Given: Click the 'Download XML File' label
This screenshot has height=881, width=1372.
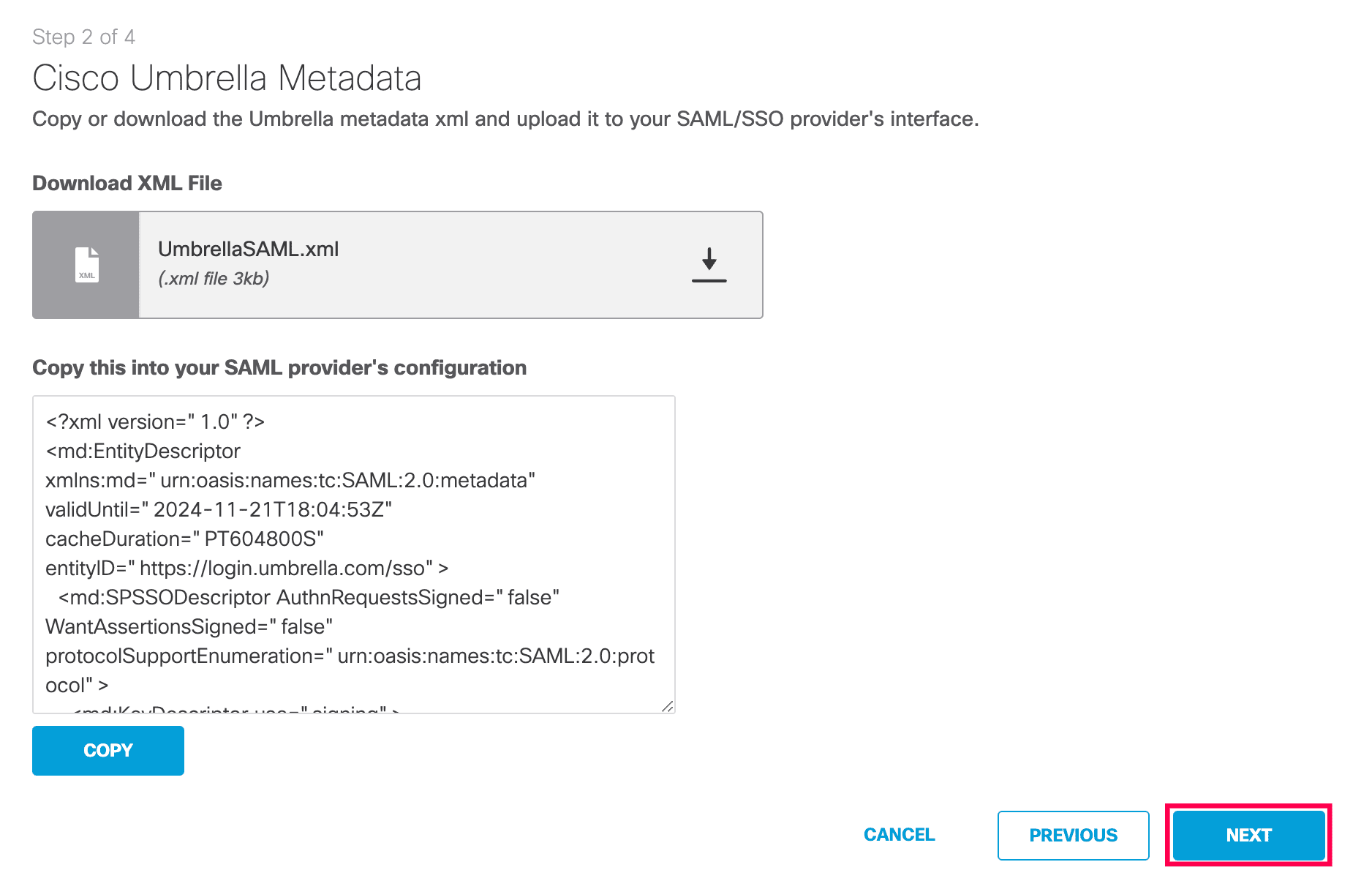Looking at the screenshot, I should coord(127,184).
